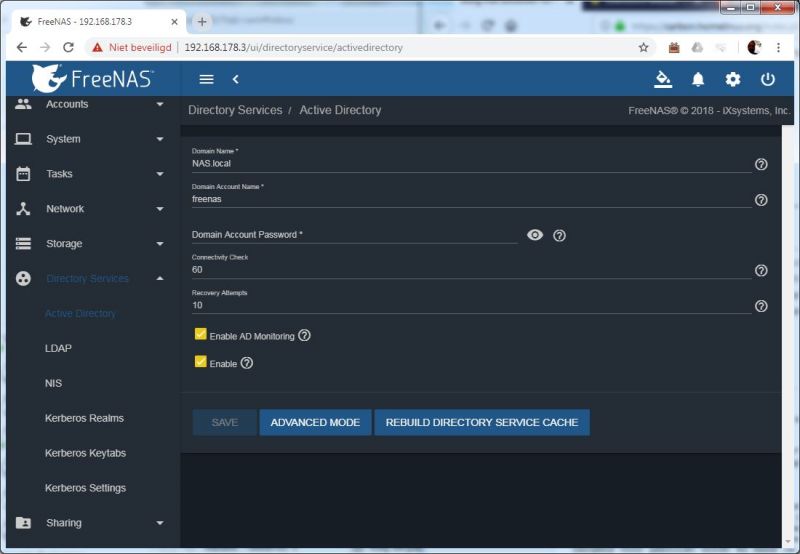800x554 pixels.
Task: Click the Not Secure warning icon
Action: click(97, 47)
